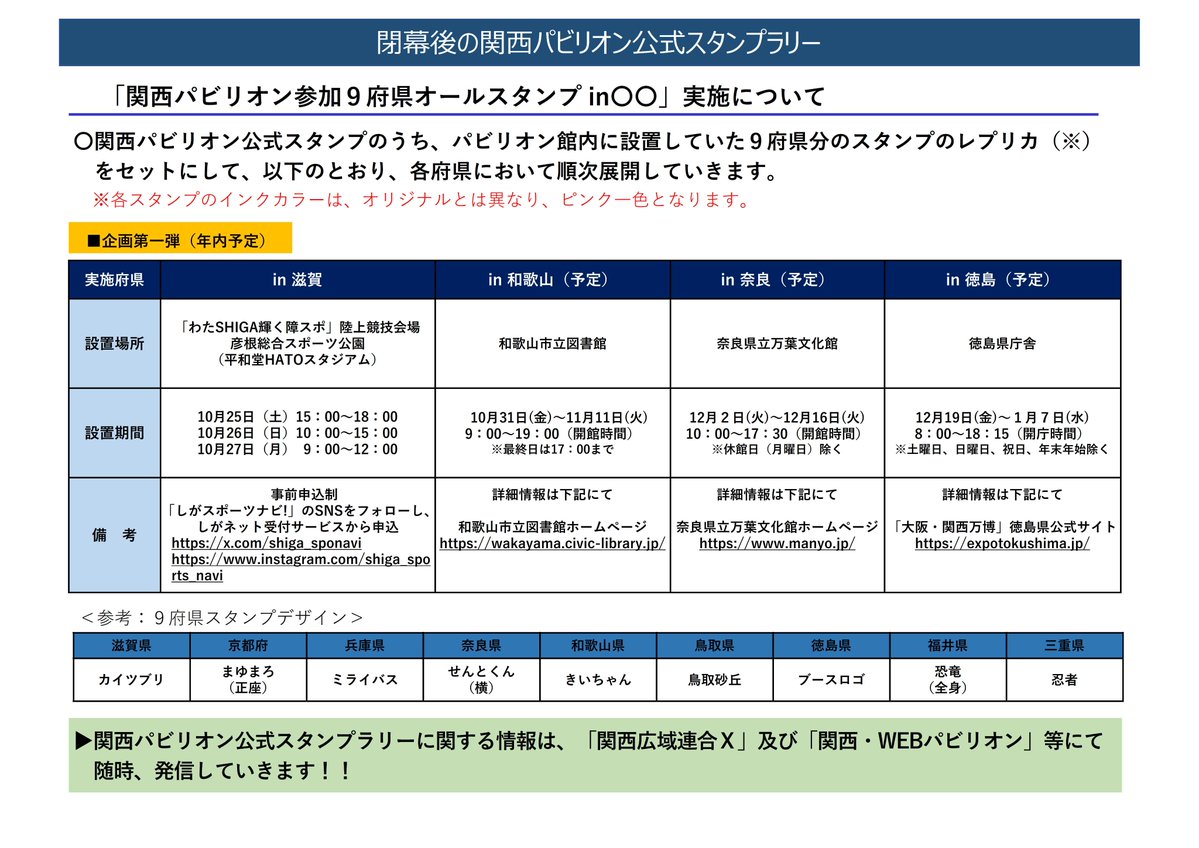Click the period 12月2日(火)～12月16日(火)
Viewport: 1199px width, 848px height.
coord(777,418)
